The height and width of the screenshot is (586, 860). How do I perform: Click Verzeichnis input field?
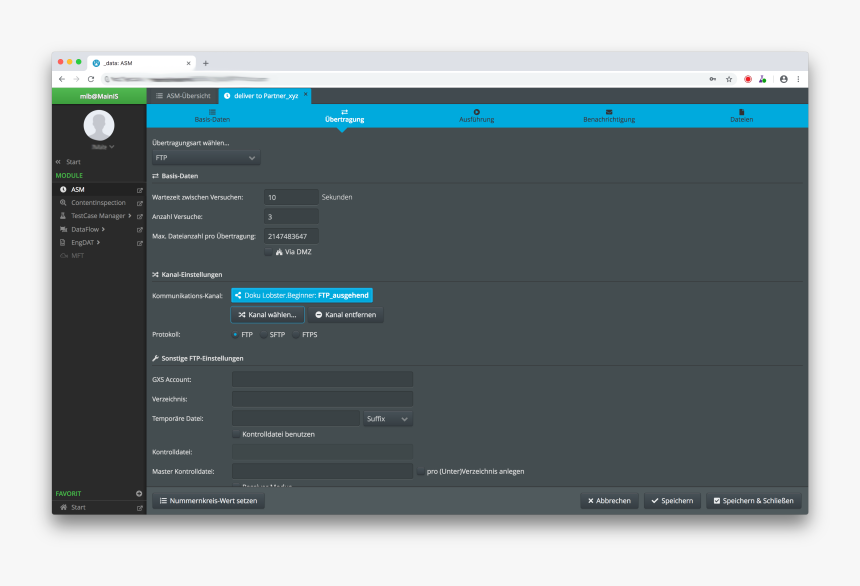pyautogui.click(x=322, y=399)
